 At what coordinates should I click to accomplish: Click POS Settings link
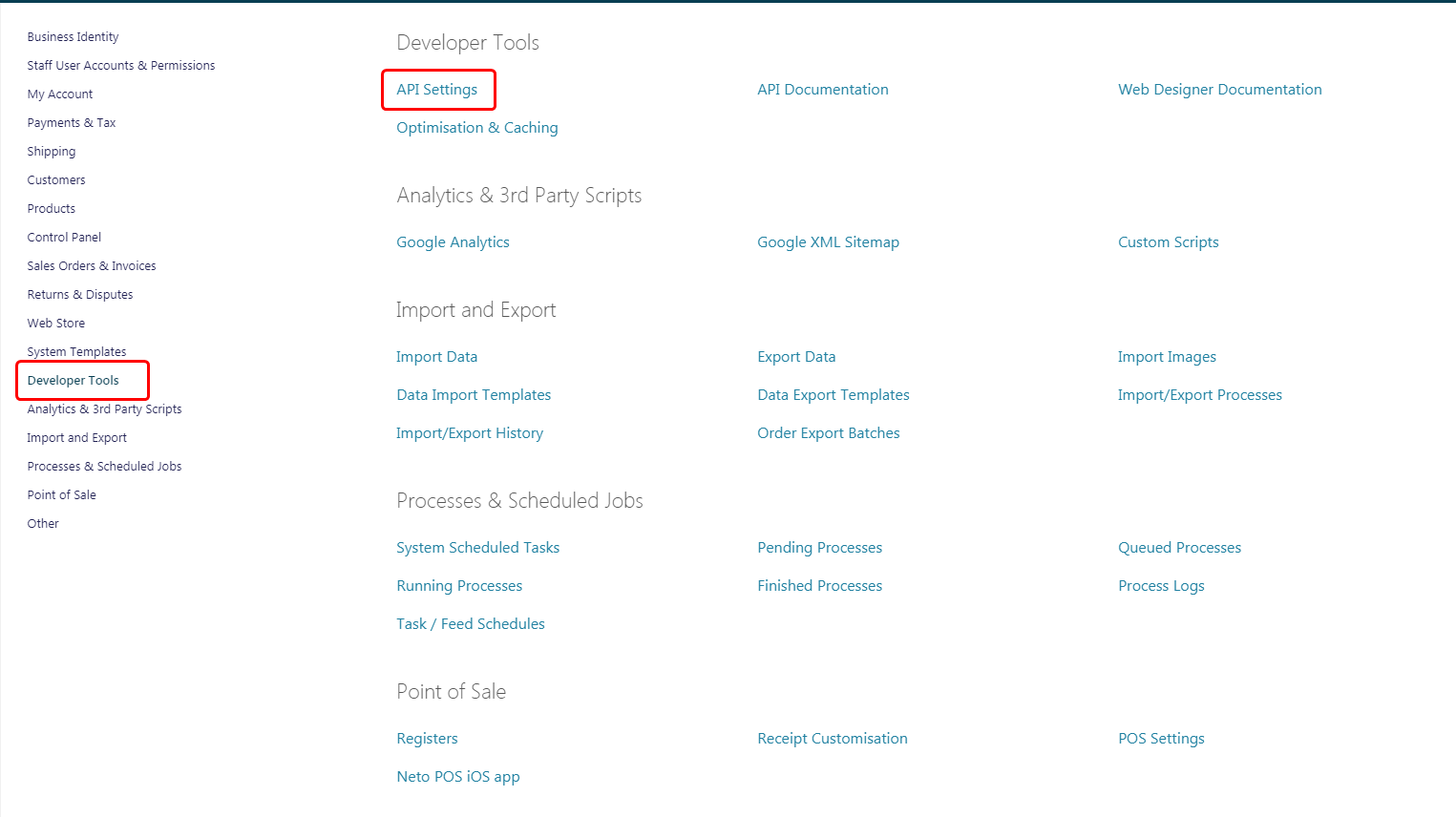pos(1161,739)
